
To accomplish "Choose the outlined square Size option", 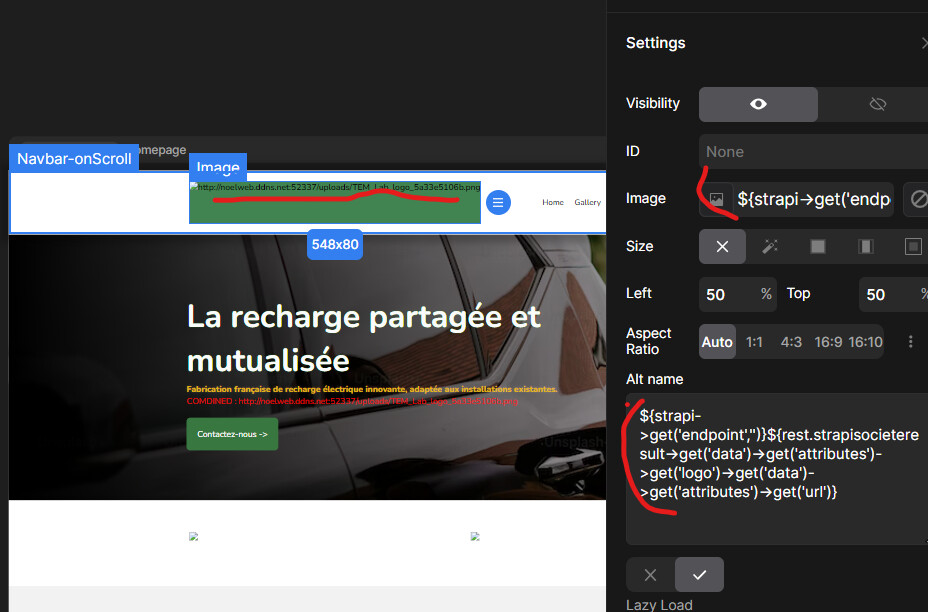I will coord(912,246).
